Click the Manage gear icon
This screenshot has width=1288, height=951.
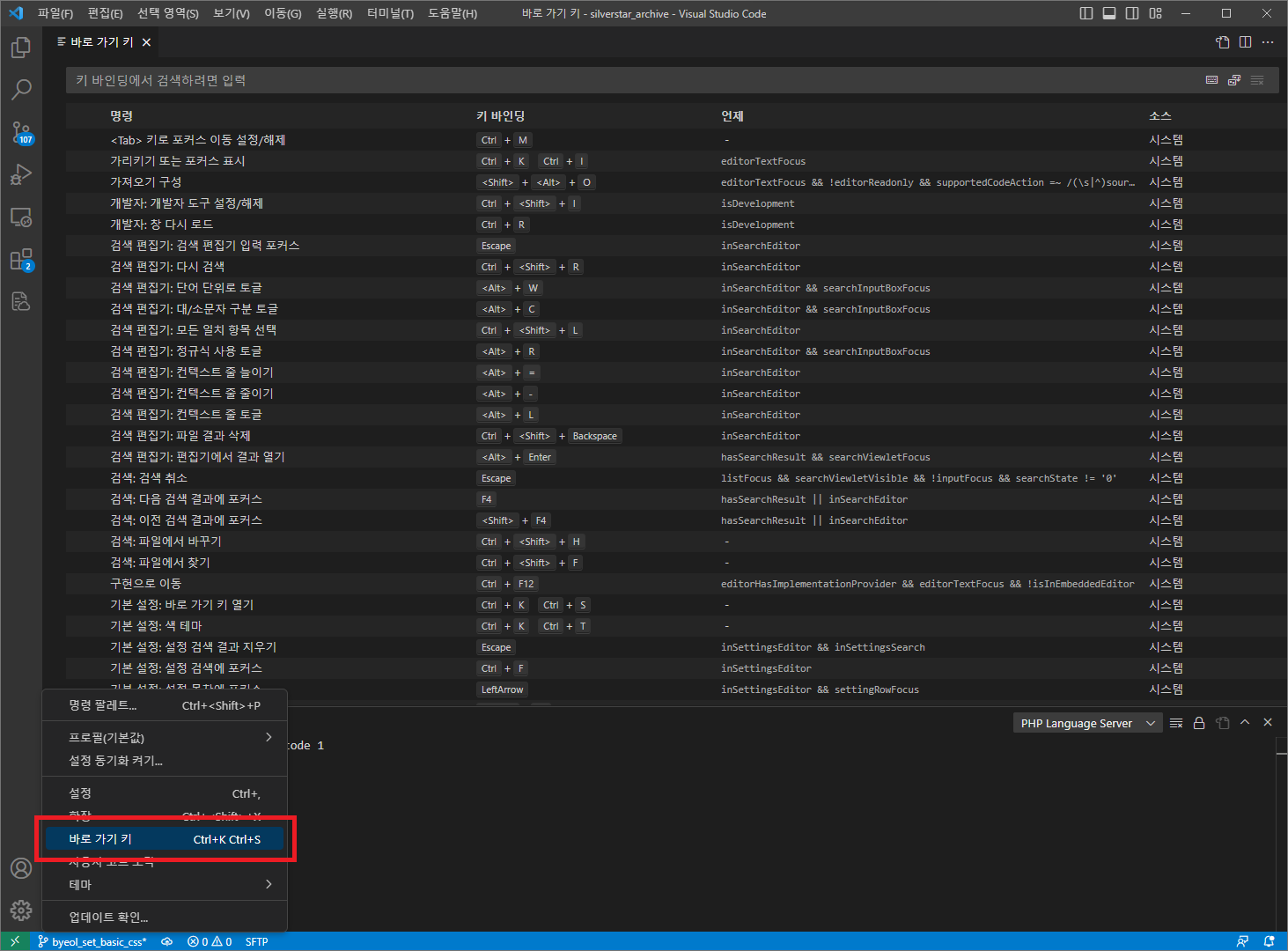(x=21, y=910)
